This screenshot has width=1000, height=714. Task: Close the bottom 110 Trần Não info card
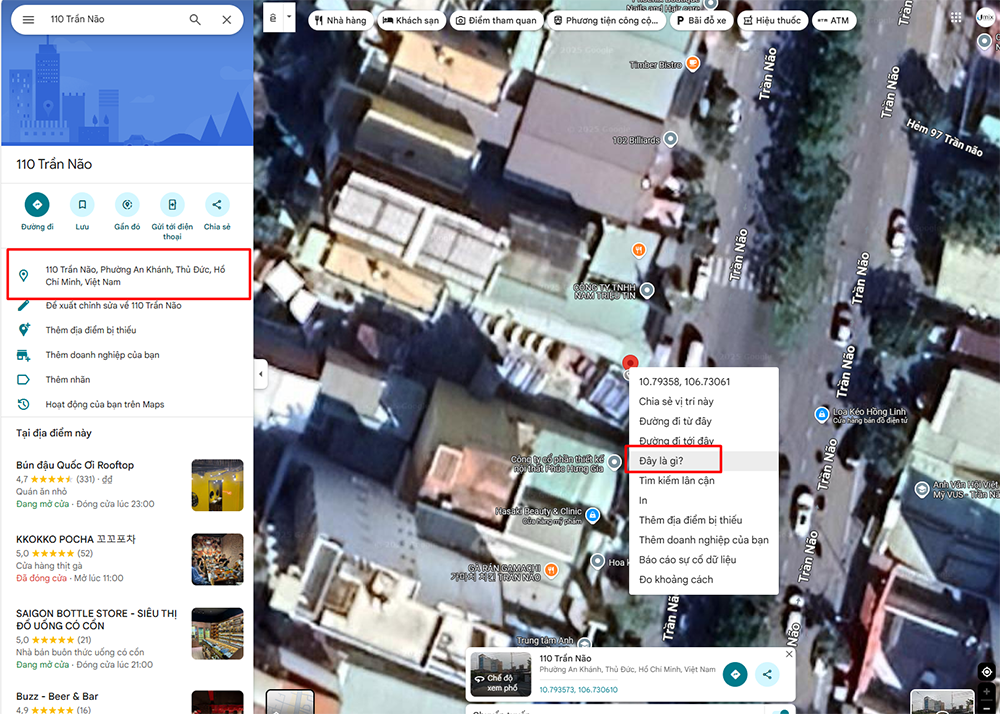pyautogui.click(x=789, y=654)
